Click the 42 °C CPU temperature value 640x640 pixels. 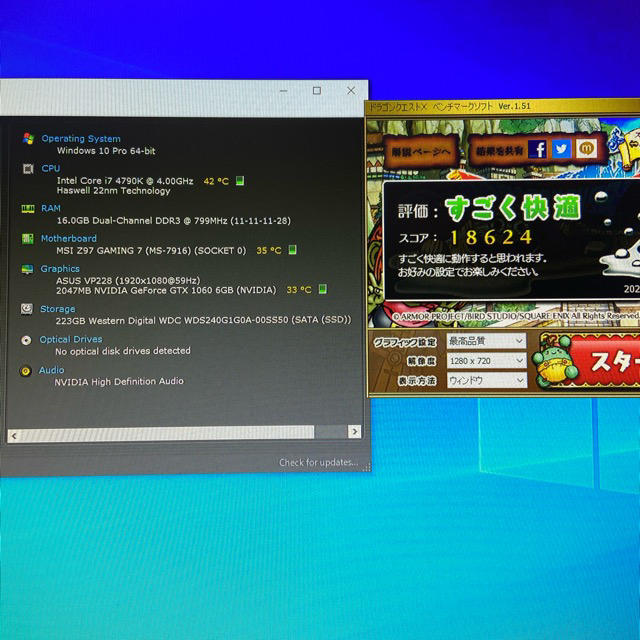coord(216,181)
